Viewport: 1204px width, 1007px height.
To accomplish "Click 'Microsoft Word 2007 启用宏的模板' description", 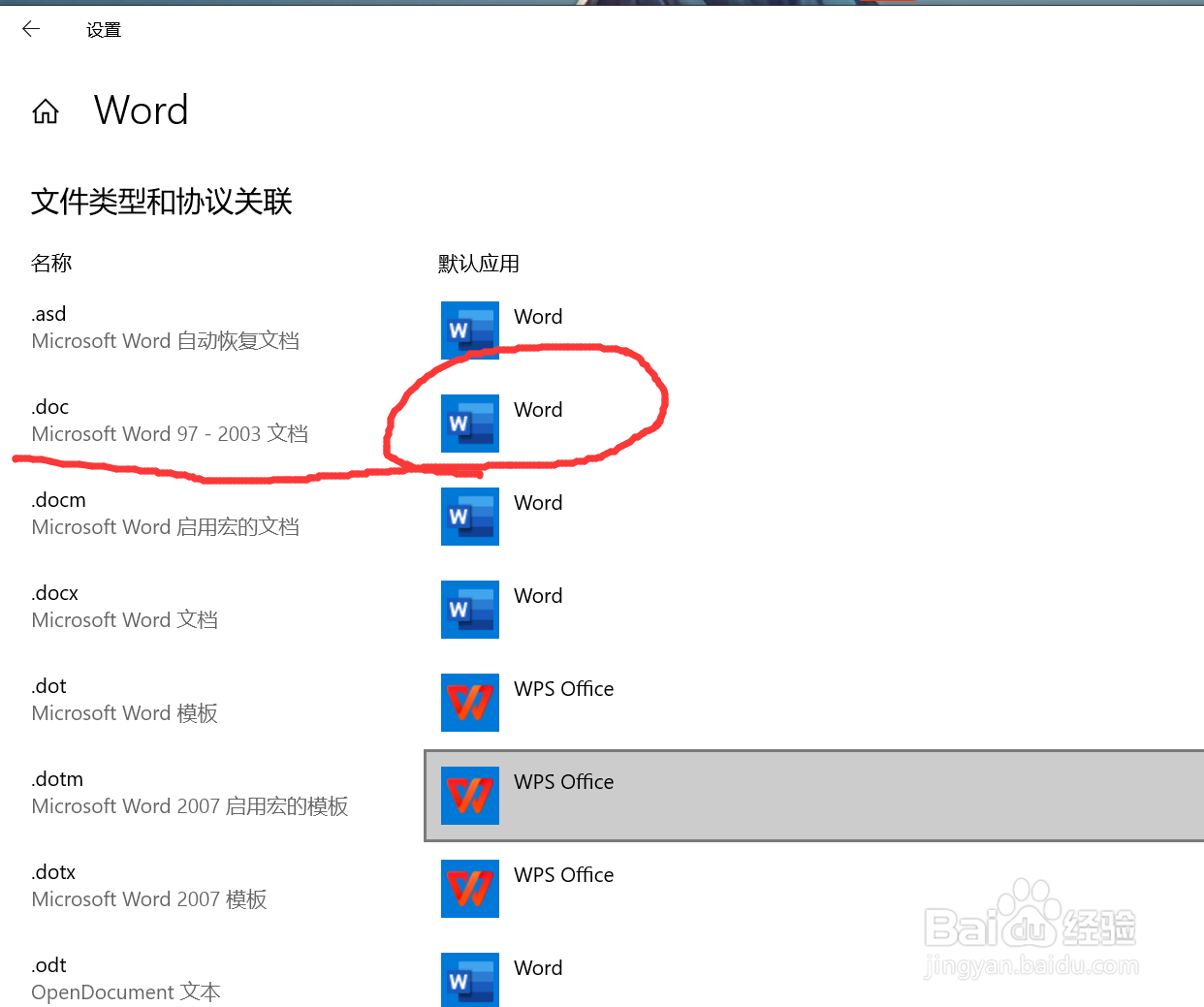I will click(x=190, y=806).
